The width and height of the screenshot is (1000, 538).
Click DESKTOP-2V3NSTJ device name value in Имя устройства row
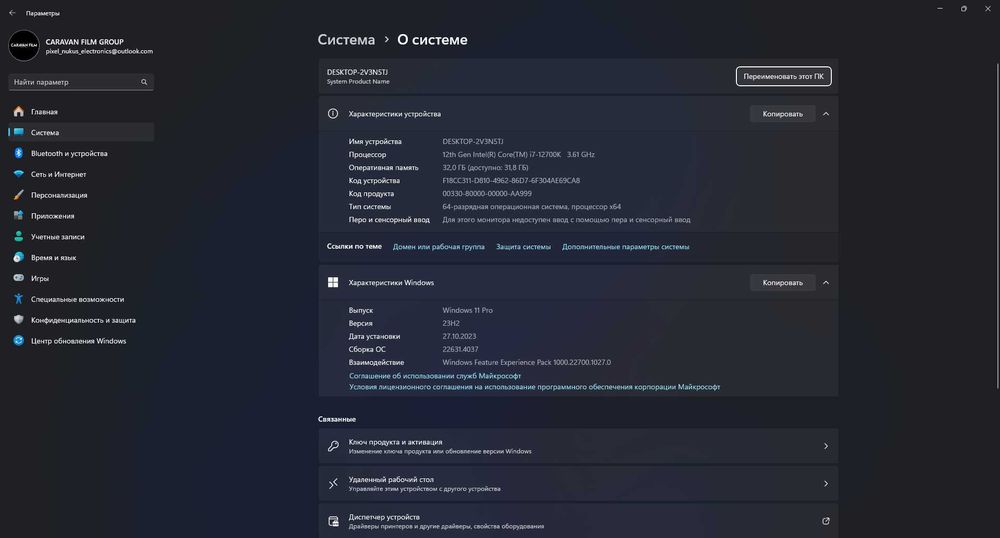point(473,142)
